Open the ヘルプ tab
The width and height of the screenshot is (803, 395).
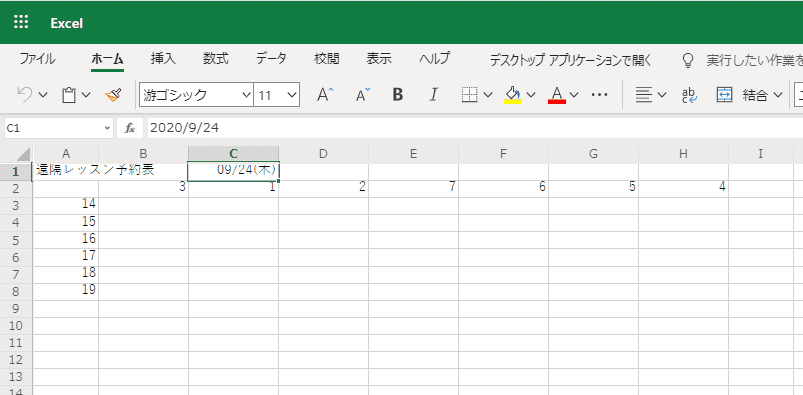click(x=435, y=59)
